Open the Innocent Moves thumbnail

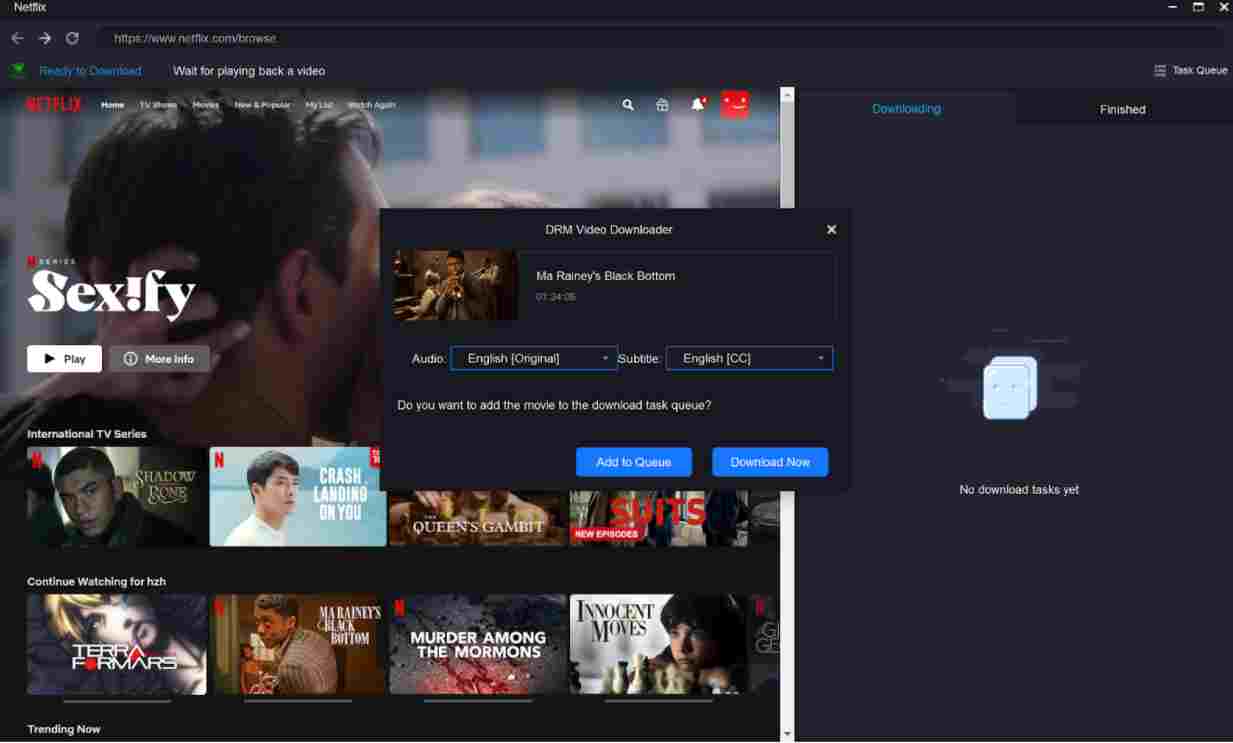[x=658, y=645]
